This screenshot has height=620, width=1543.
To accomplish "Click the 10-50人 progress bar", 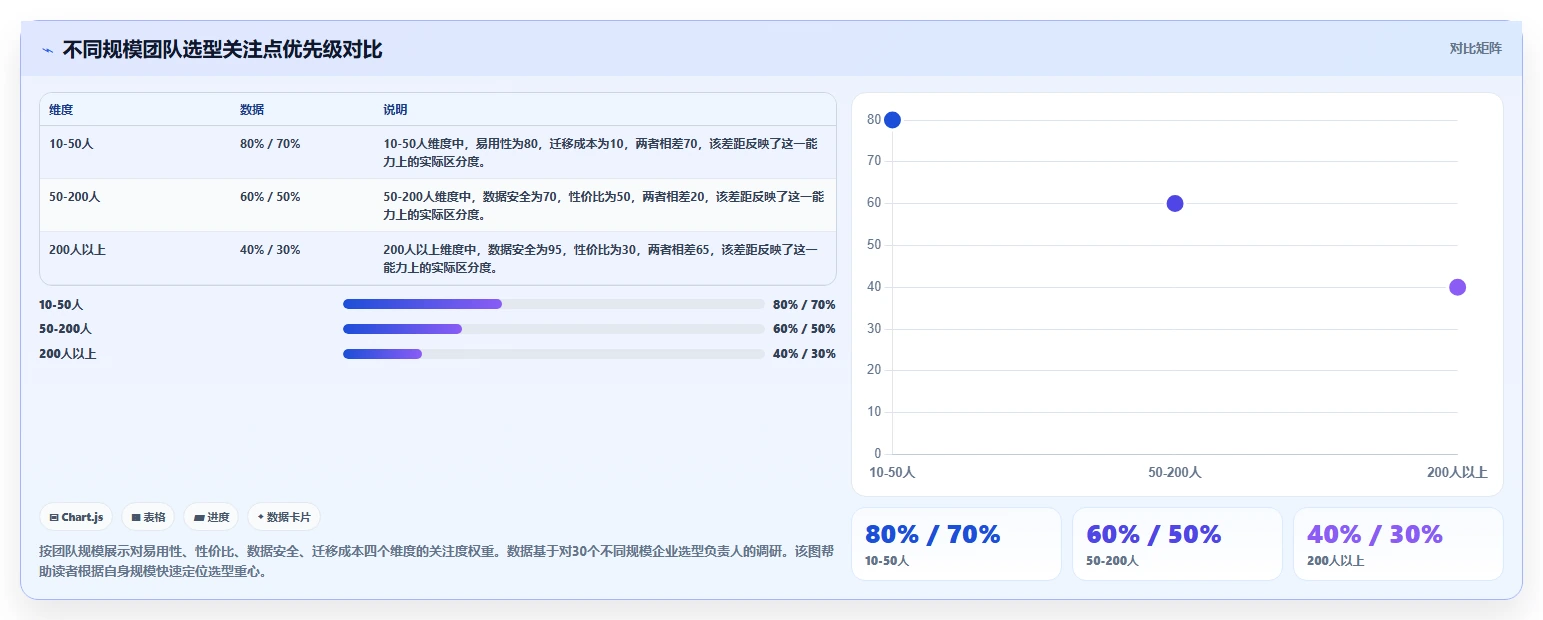I will click(553, 304).
